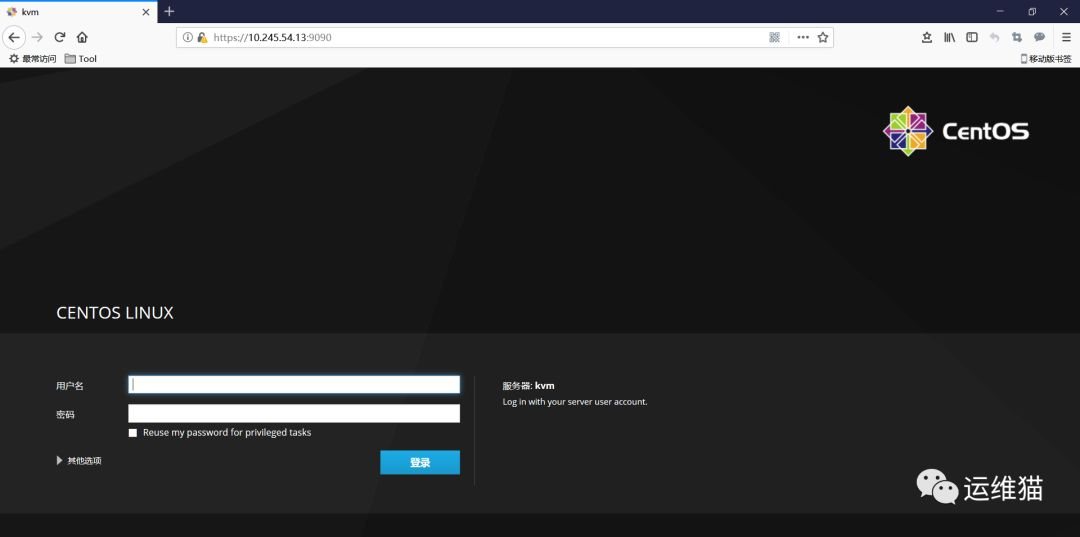Image resolution: width=1080 pixels, height=537 pixels.
Task: Bookmark this page with the star icon
Action: pos(822,37)
